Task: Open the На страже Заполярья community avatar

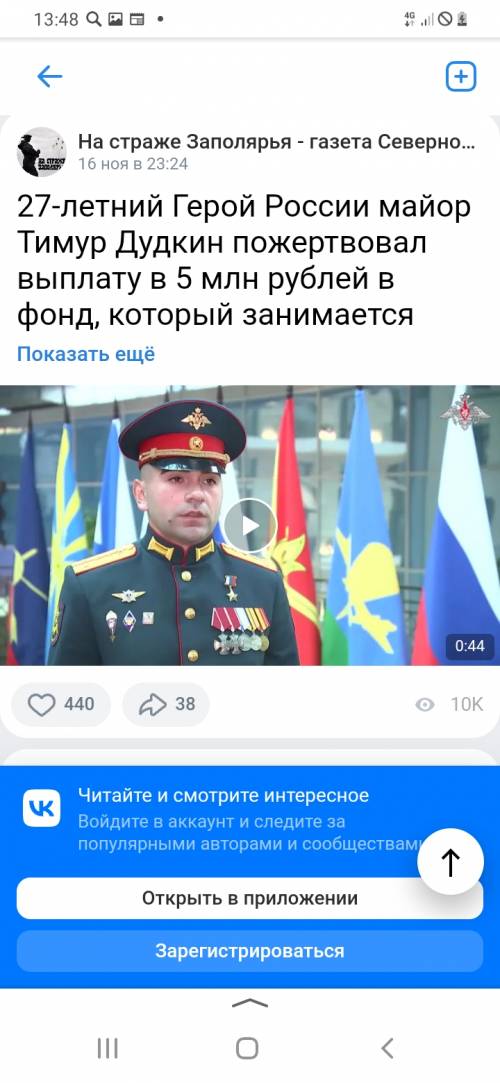Action: point(41,152)
